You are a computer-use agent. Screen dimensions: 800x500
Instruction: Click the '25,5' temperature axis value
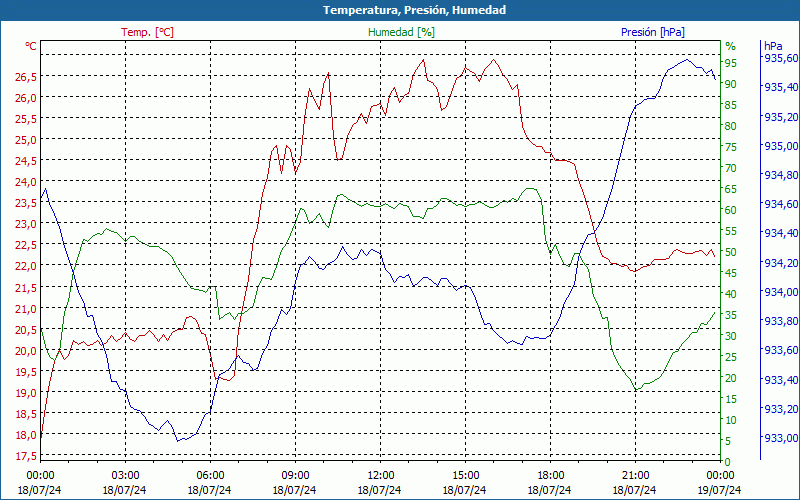pyautogui.click(x=26, y=118)
